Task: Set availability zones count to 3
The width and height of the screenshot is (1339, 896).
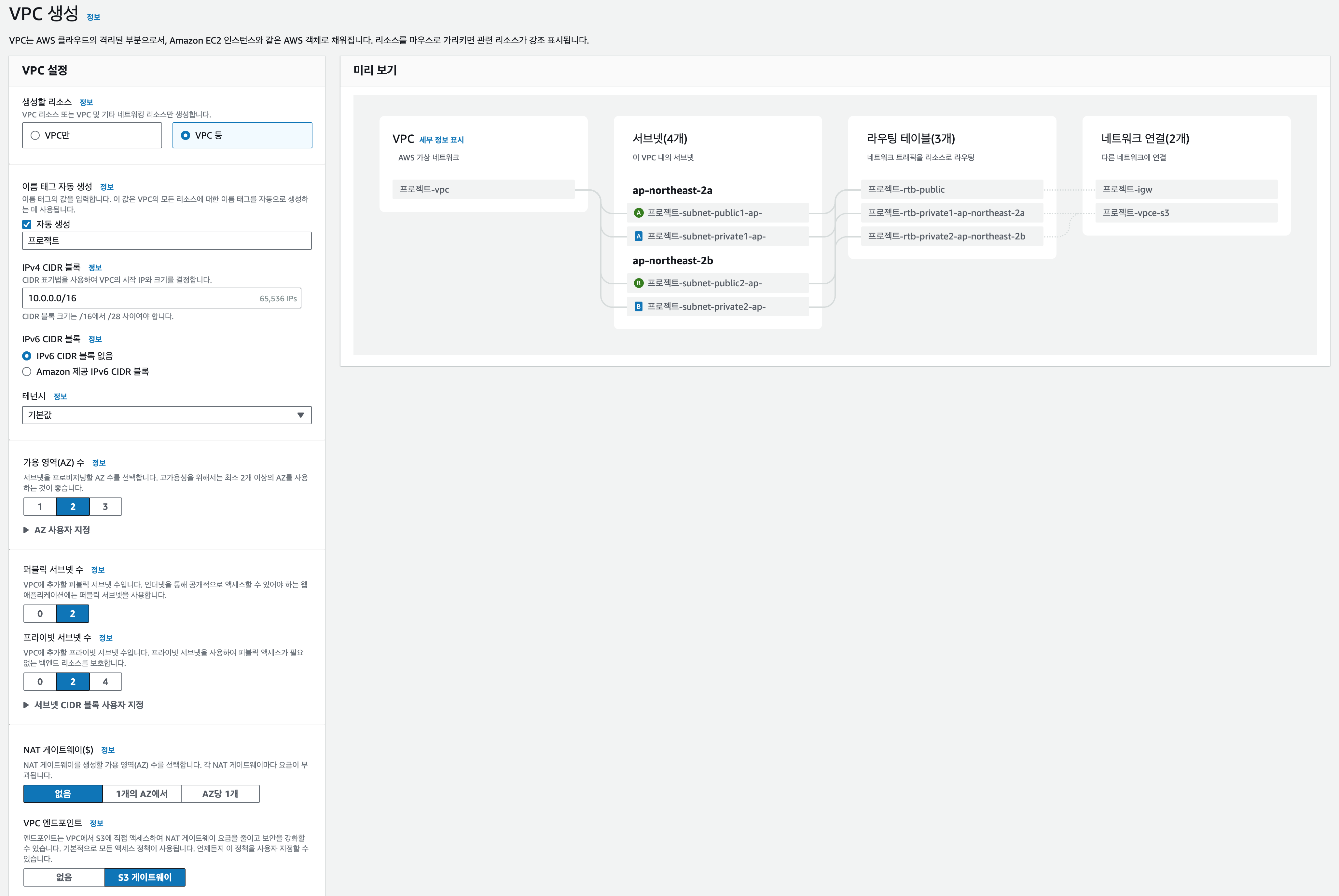Action: [x=105, y=507]
